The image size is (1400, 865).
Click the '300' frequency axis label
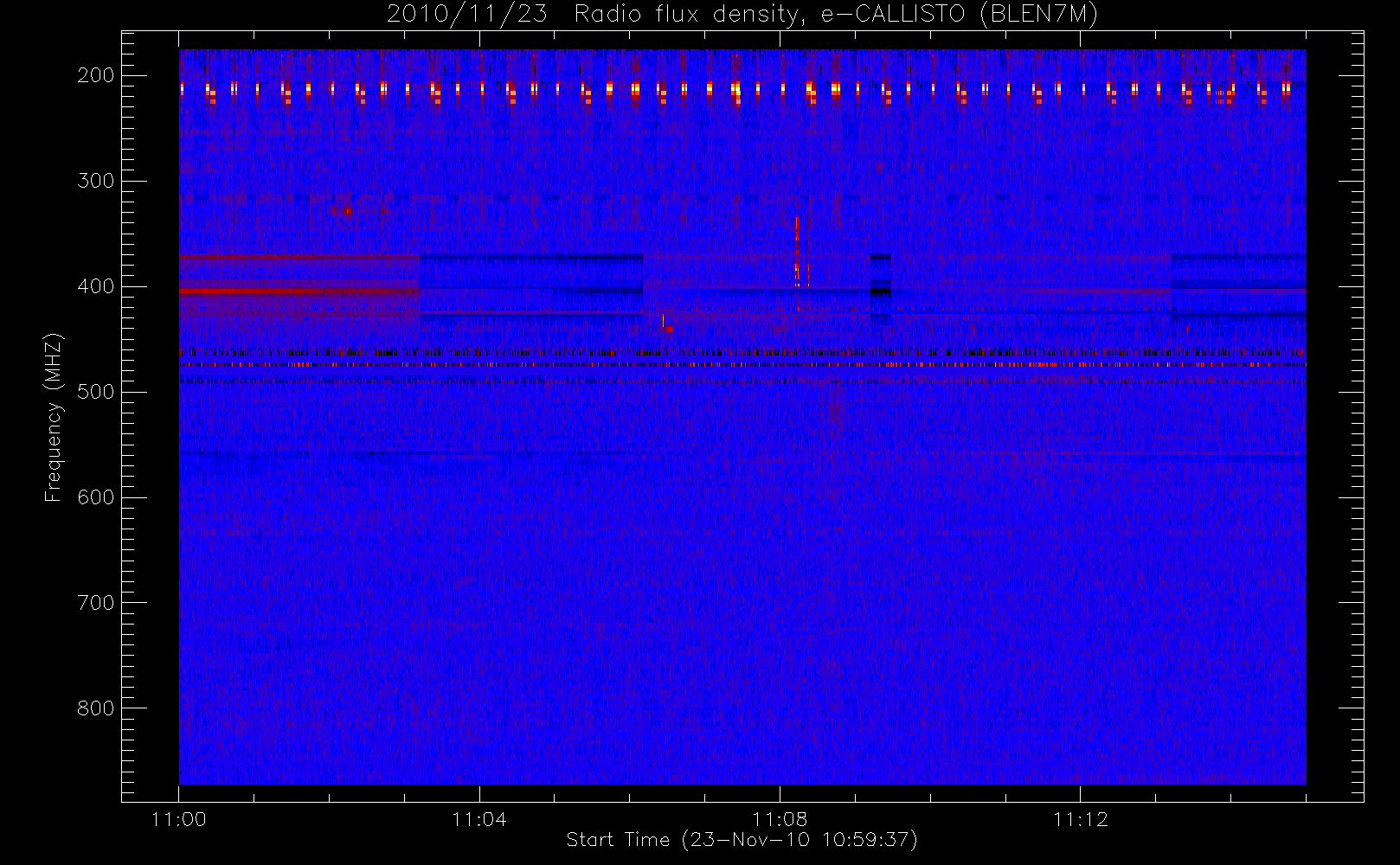point(96,181)
